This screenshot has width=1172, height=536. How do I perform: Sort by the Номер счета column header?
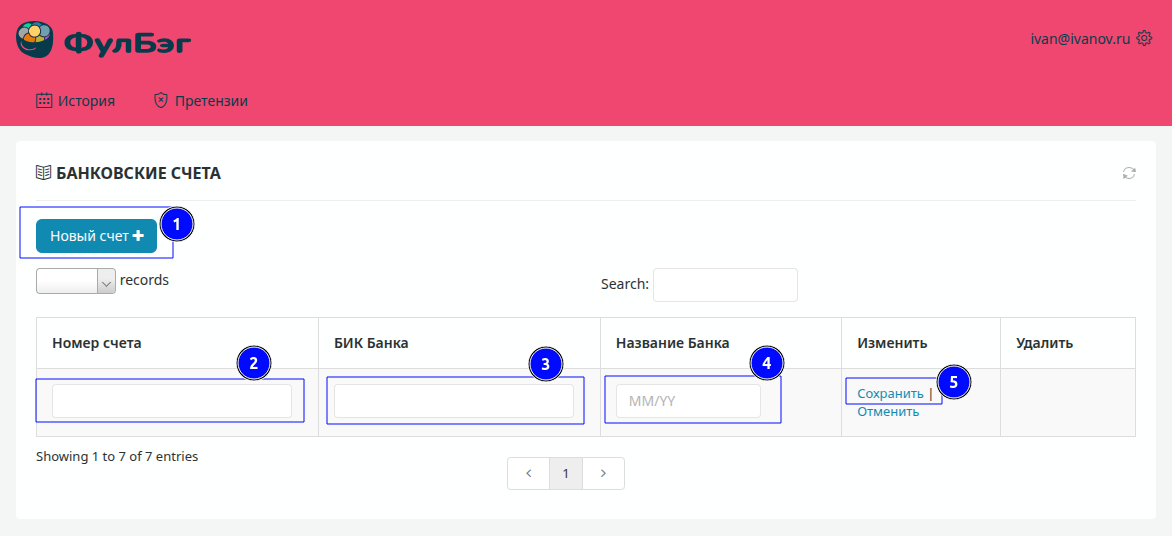[x=97, y=343]
